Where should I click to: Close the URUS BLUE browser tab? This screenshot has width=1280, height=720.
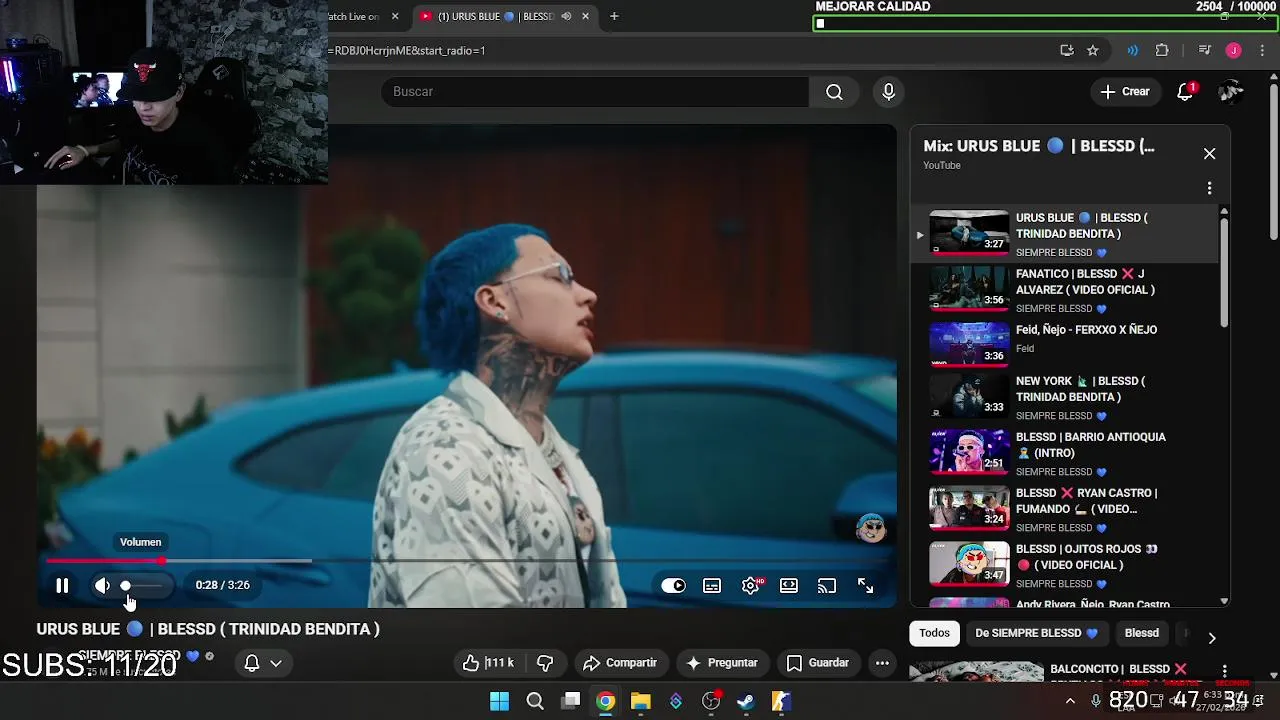(585, 16)
